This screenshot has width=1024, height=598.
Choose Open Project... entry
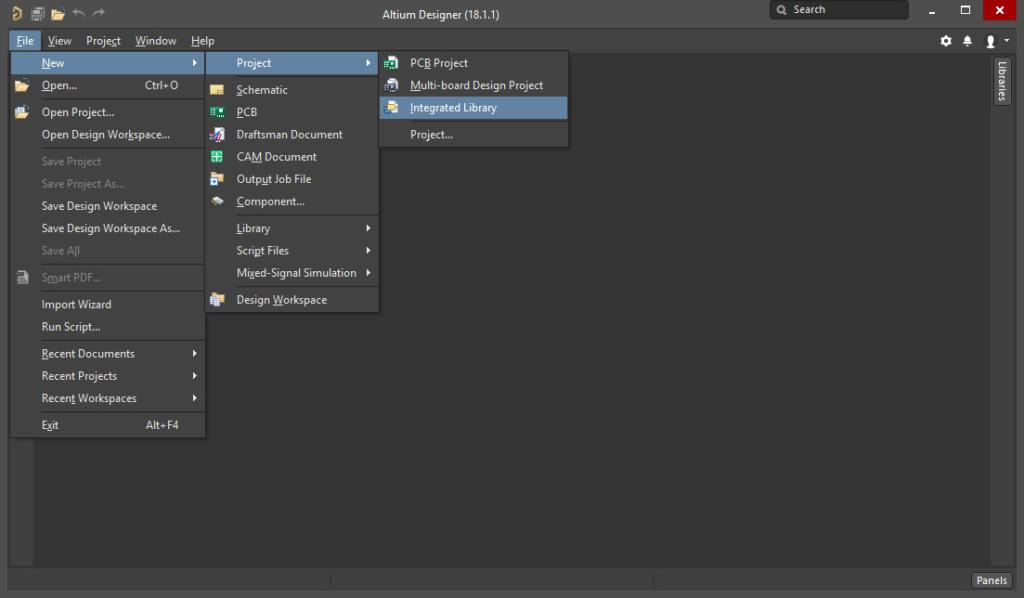pos(108,112)
